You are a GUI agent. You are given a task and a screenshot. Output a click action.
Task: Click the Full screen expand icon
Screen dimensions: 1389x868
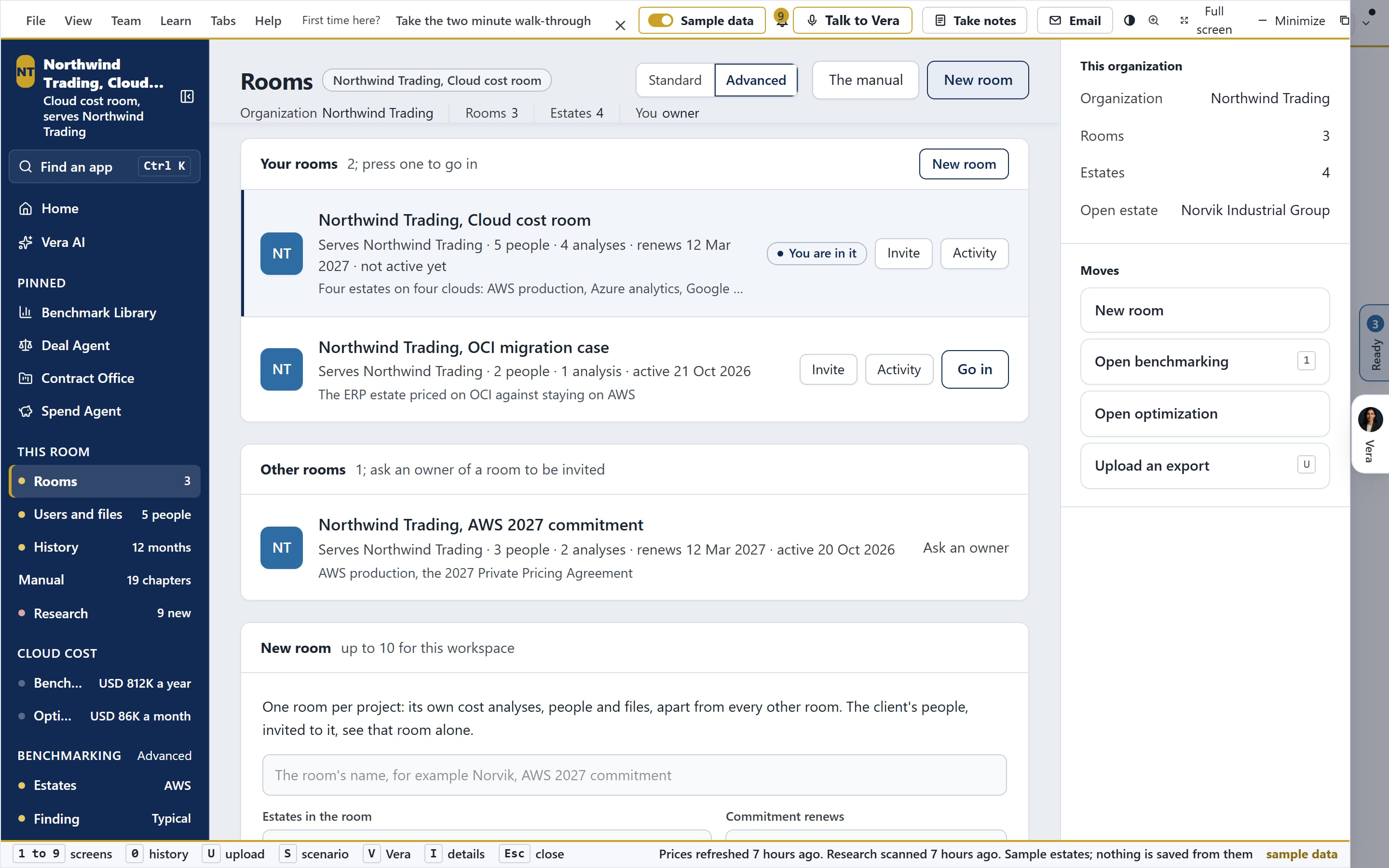pos(1184,20)
